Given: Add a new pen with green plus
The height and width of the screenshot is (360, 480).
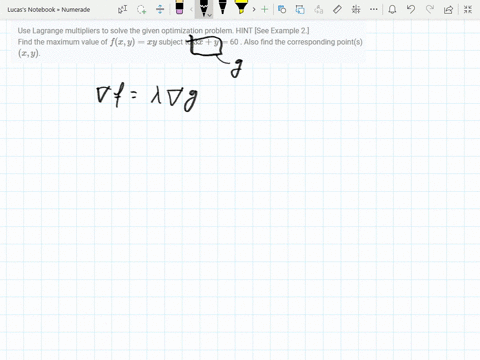Looking at the screenshot, I should 265,9.
